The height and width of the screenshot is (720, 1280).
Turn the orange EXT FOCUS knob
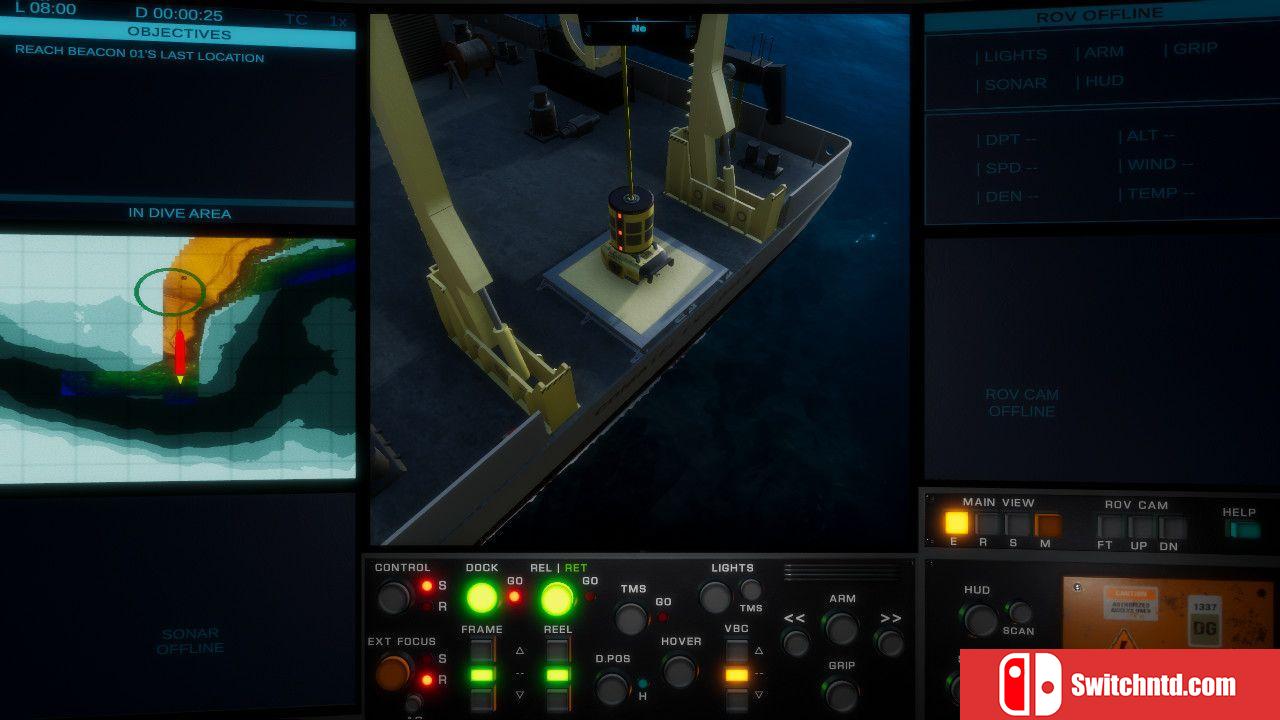coord(393,672)
